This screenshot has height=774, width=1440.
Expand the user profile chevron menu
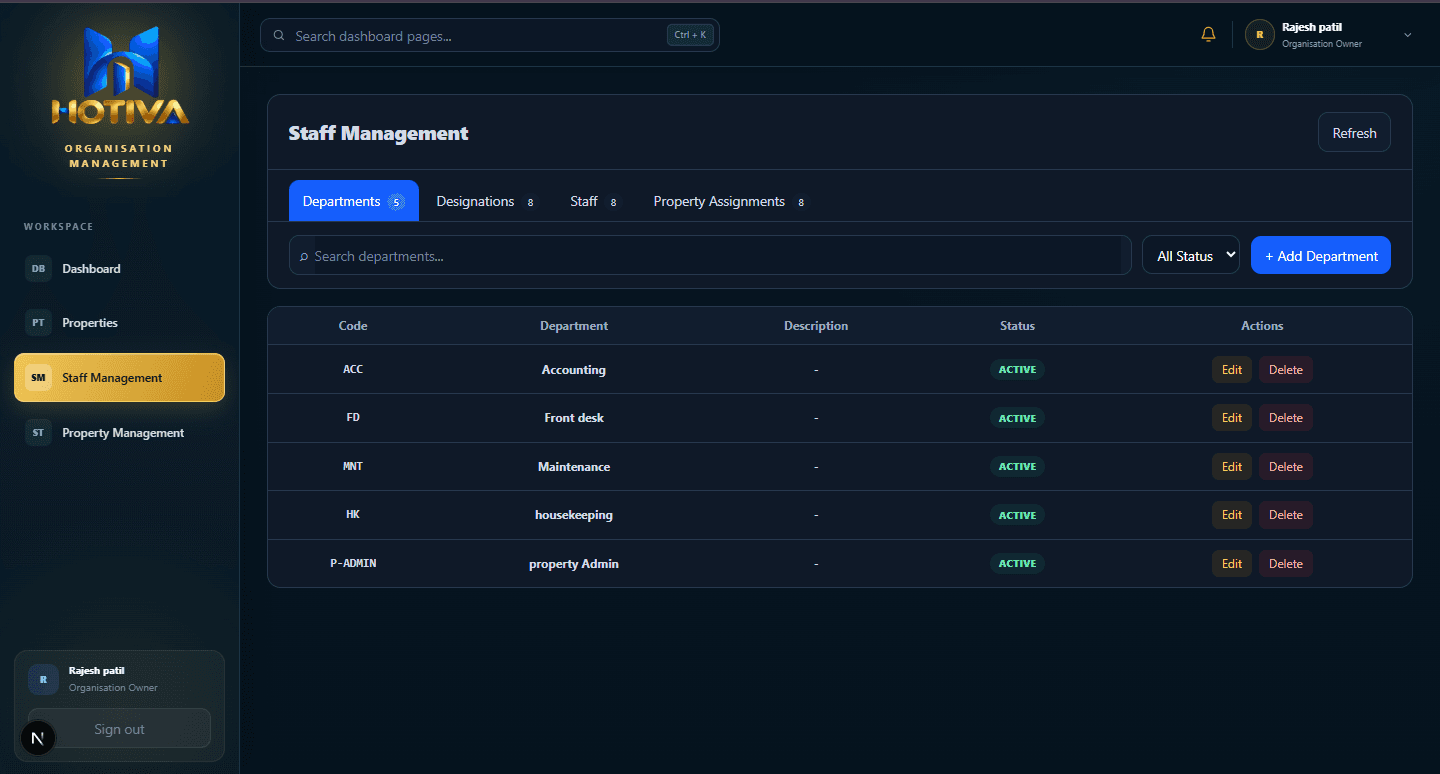click(1408, 35)
